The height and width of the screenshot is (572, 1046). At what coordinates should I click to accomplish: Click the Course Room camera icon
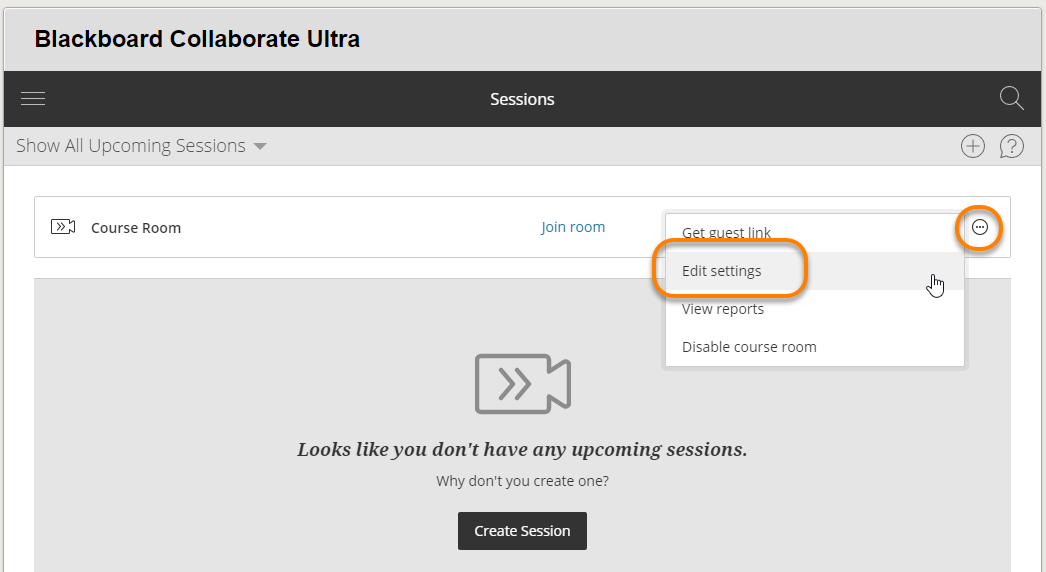click(x=63, y=227)
